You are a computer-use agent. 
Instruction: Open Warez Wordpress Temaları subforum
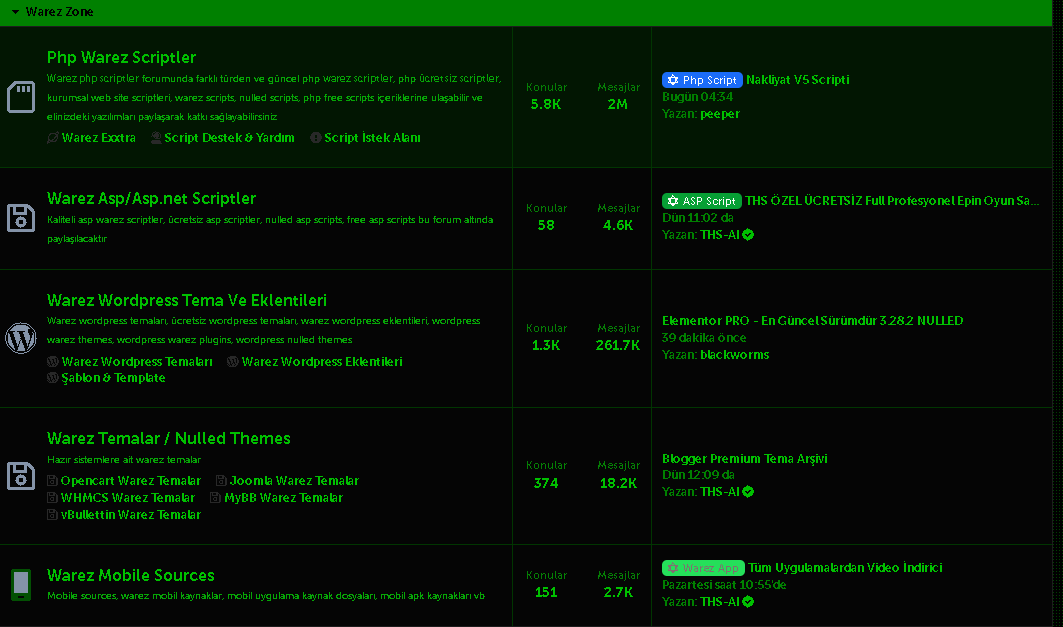click(137, 362)
